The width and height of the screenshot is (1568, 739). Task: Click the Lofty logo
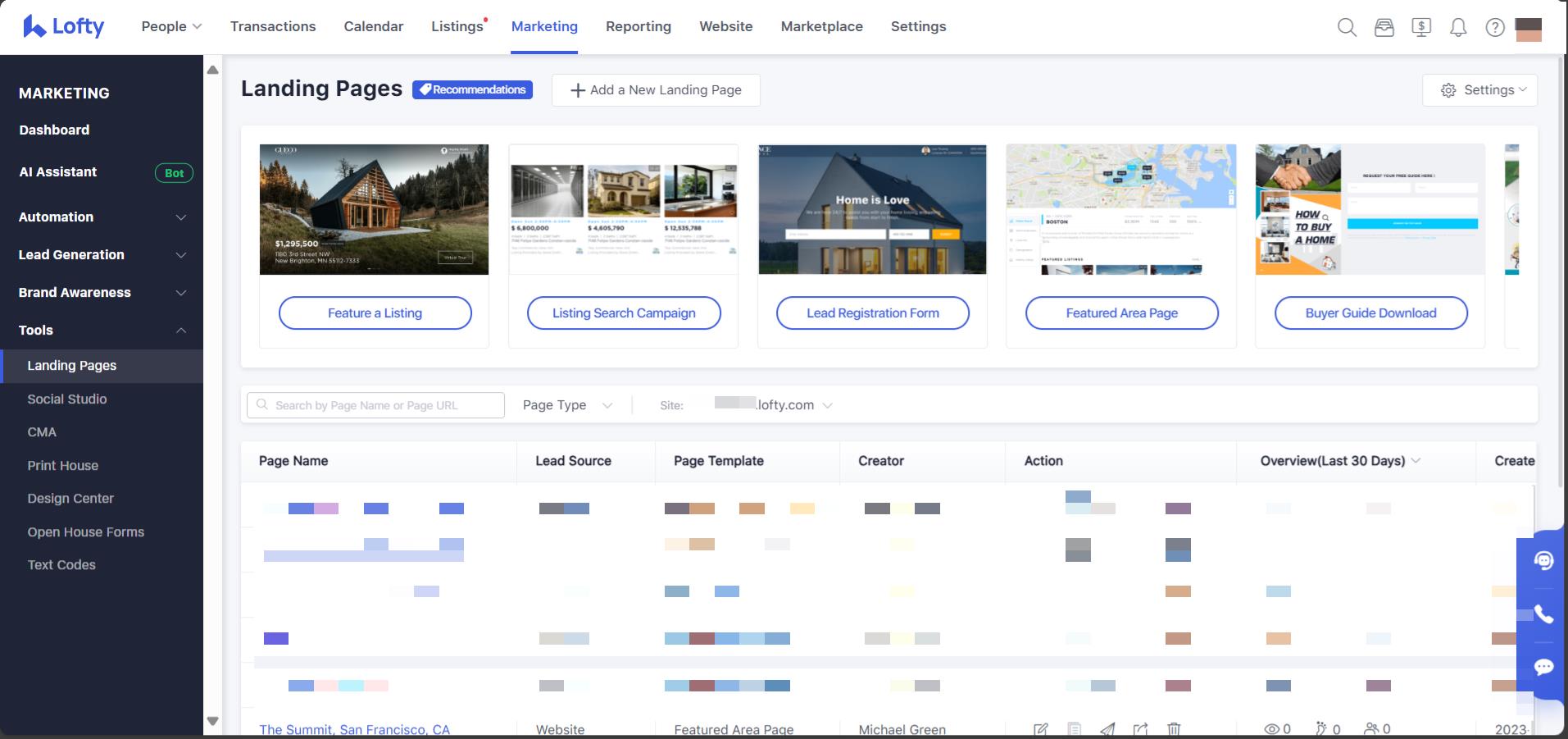[64, 27]
